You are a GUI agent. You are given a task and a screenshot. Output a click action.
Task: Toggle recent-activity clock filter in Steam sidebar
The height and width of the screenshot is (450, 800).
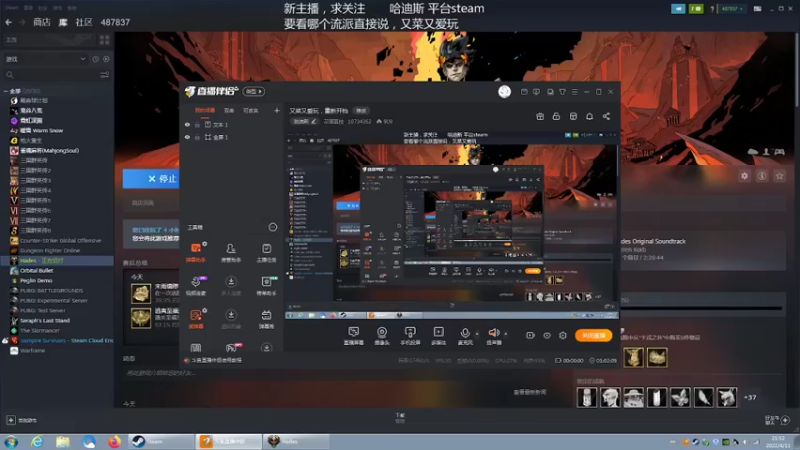pyautogui.click(x=95, y=59)
